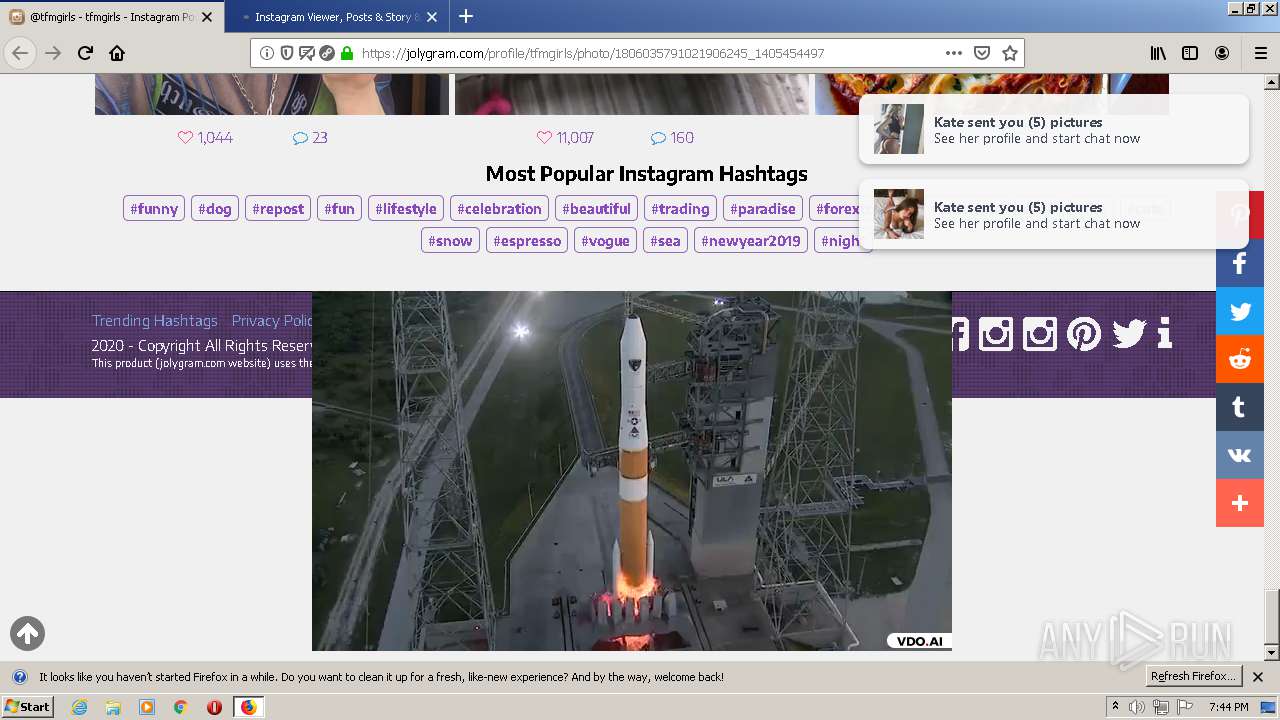Open the #vogue hashtag
Screen dimensions: 1280x720
click(605, 240)
